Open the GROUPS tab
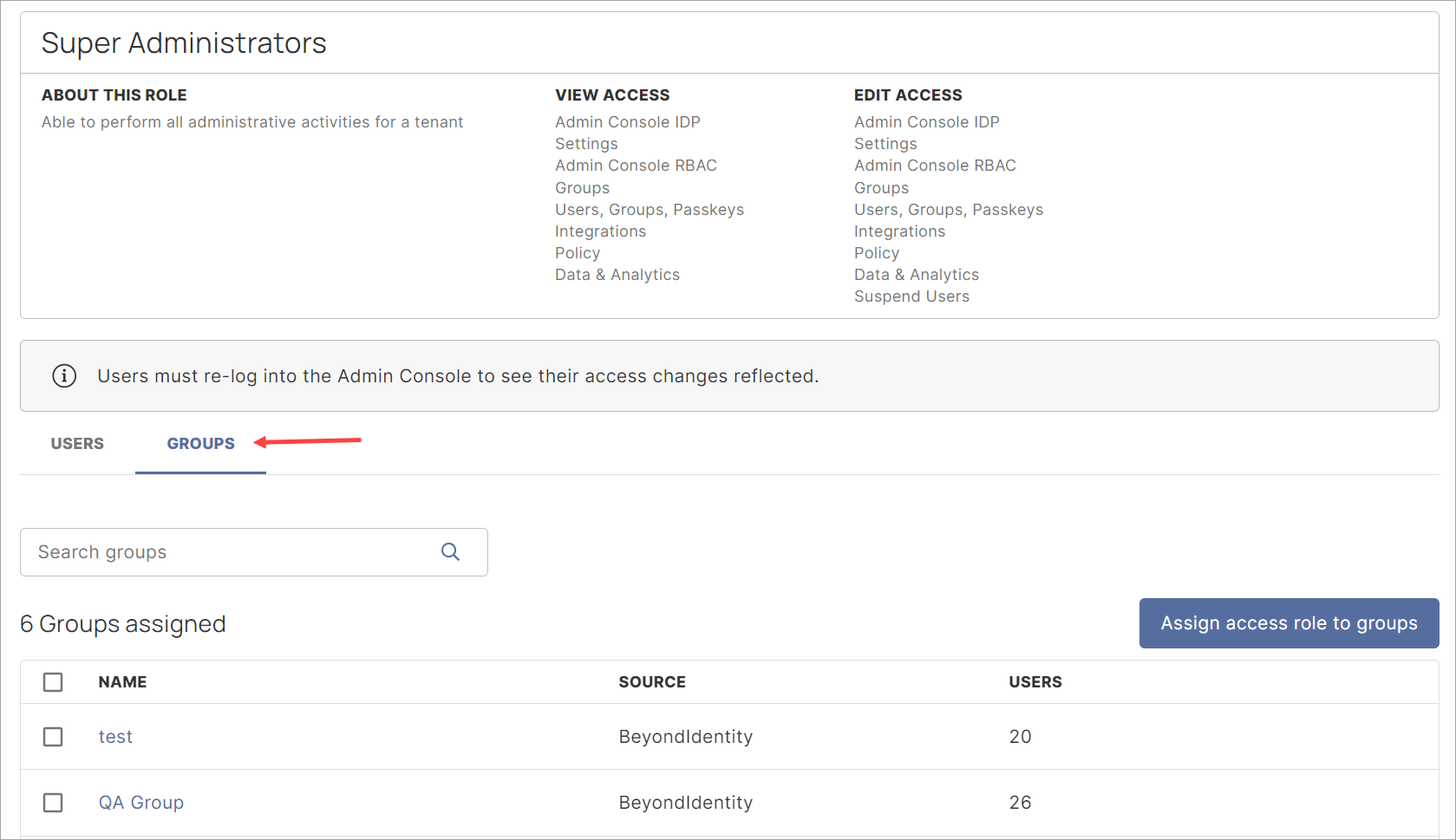 coord(200,444)
